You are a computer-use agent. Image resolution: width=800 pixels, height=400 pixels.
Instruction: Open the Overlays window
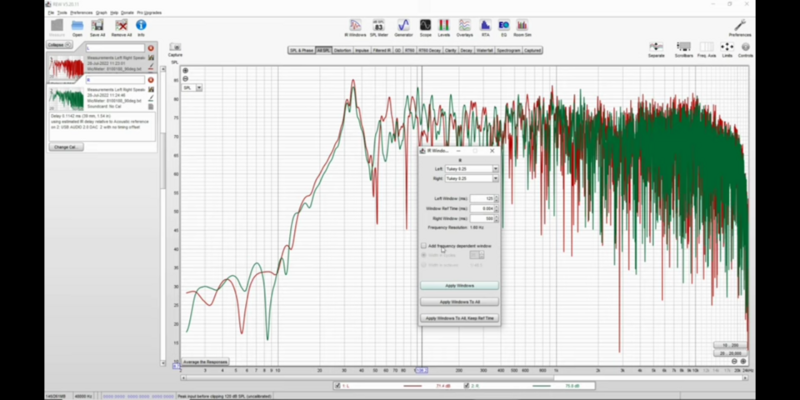pos(464,26)
